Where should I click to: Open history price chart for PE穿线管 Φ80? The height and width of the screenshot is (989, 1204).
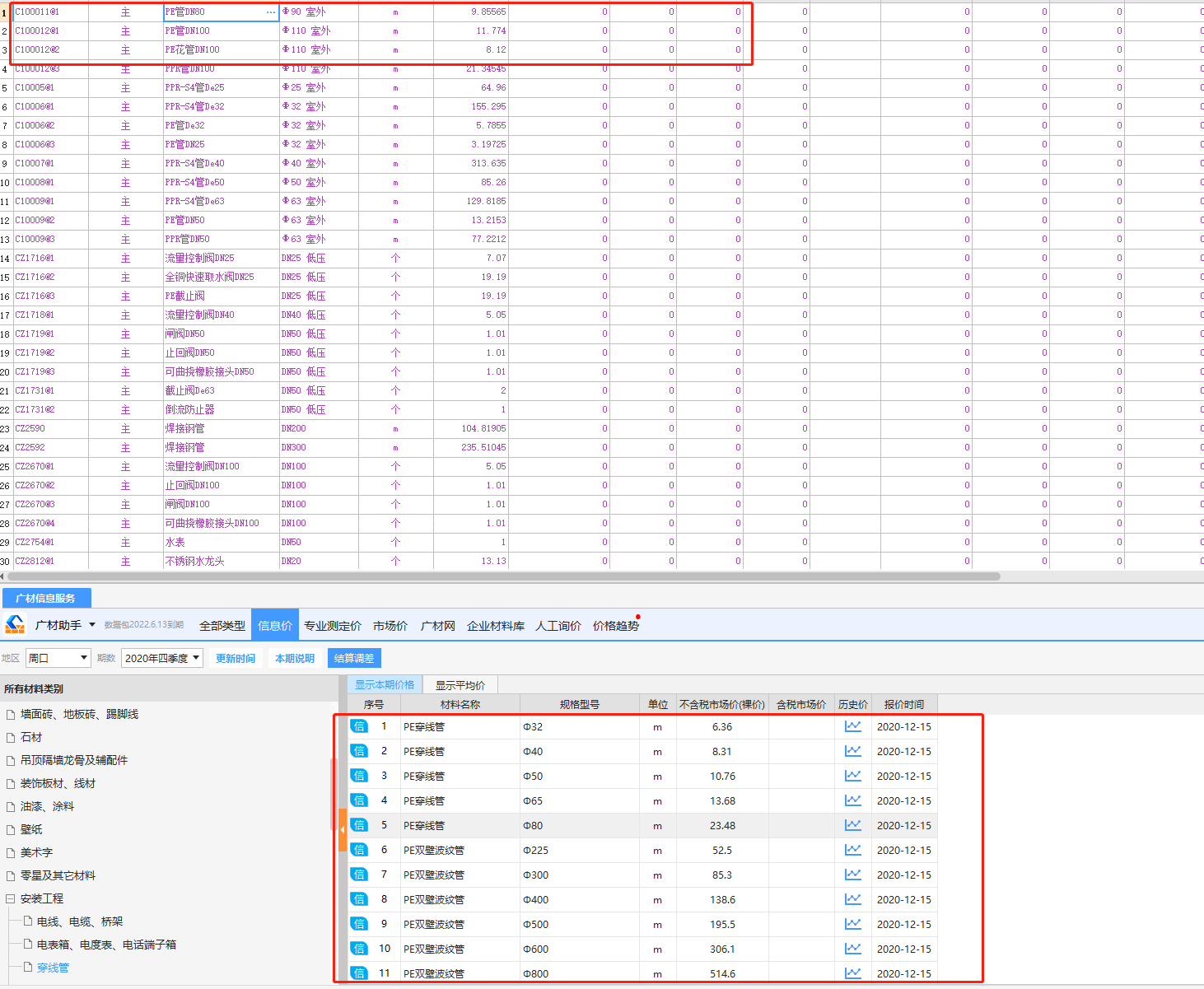(853, 825)
